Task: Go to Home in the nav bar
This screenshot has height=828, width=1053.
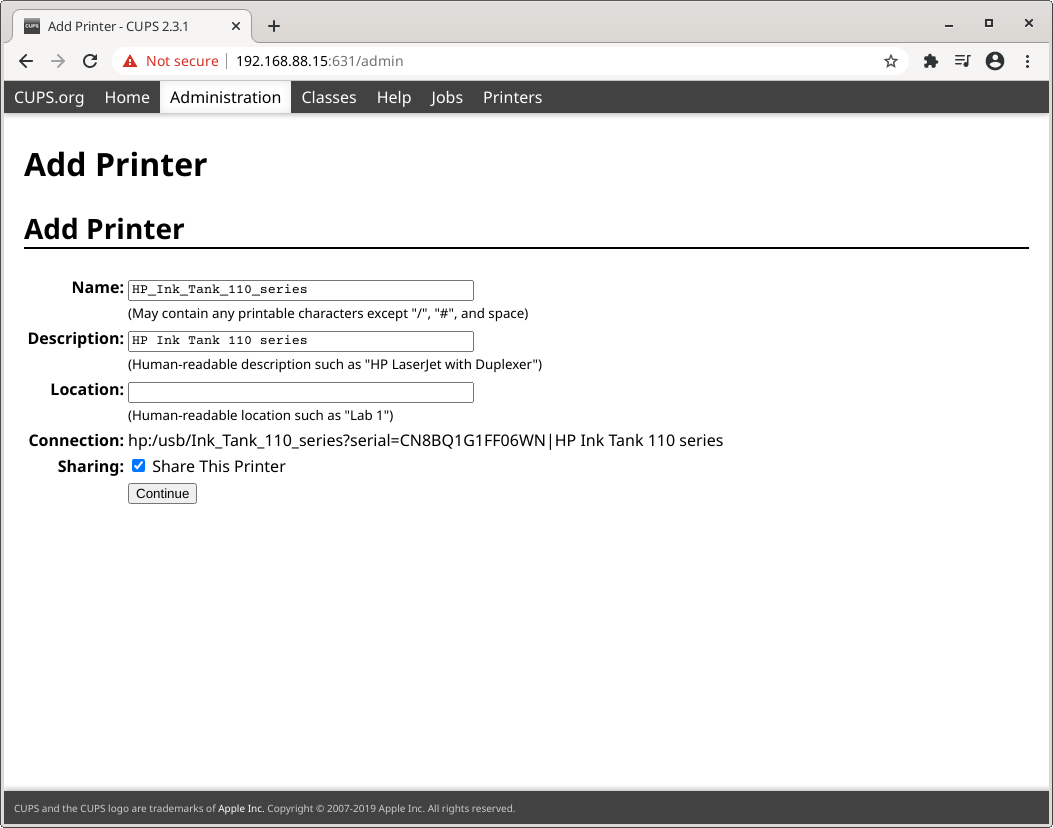Action: [127, 97]
